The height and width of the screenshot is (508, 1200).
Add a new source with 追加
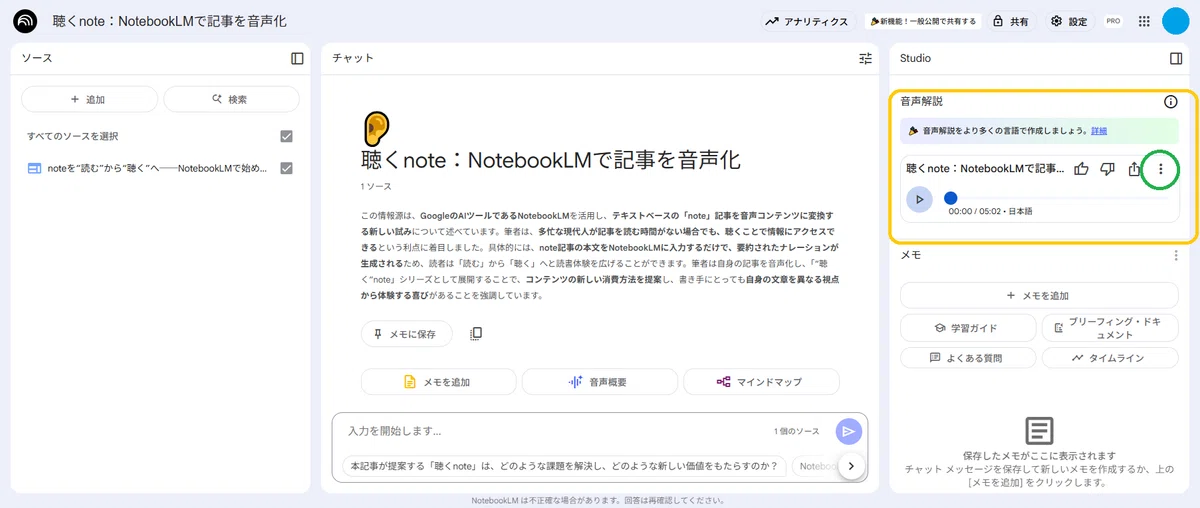(89, 99)
